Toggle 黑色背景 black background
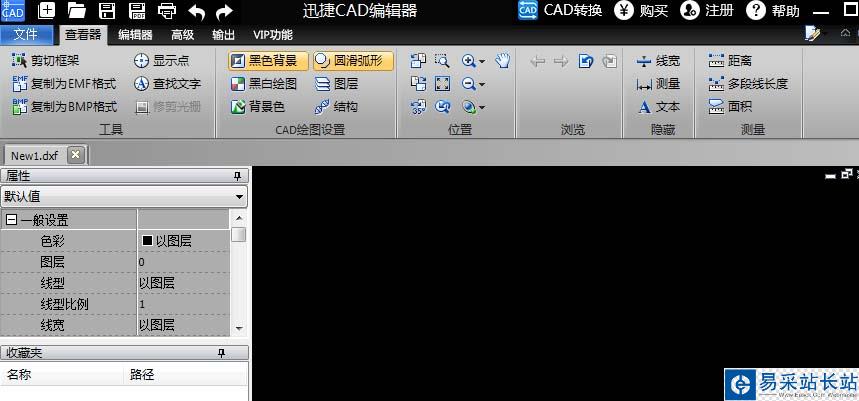 click(x=268, y=61)
